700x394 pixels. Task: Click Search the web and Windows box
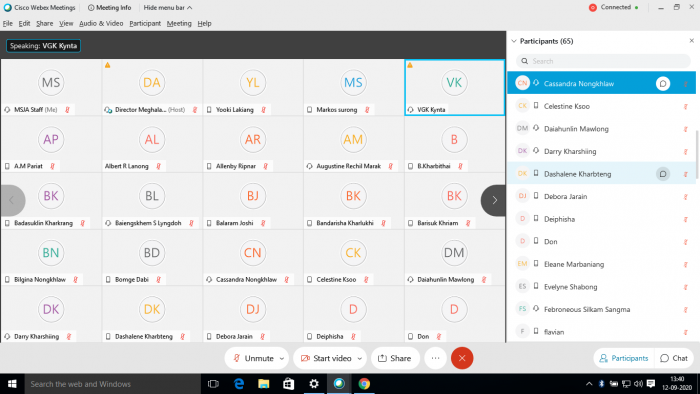[112, 384]
